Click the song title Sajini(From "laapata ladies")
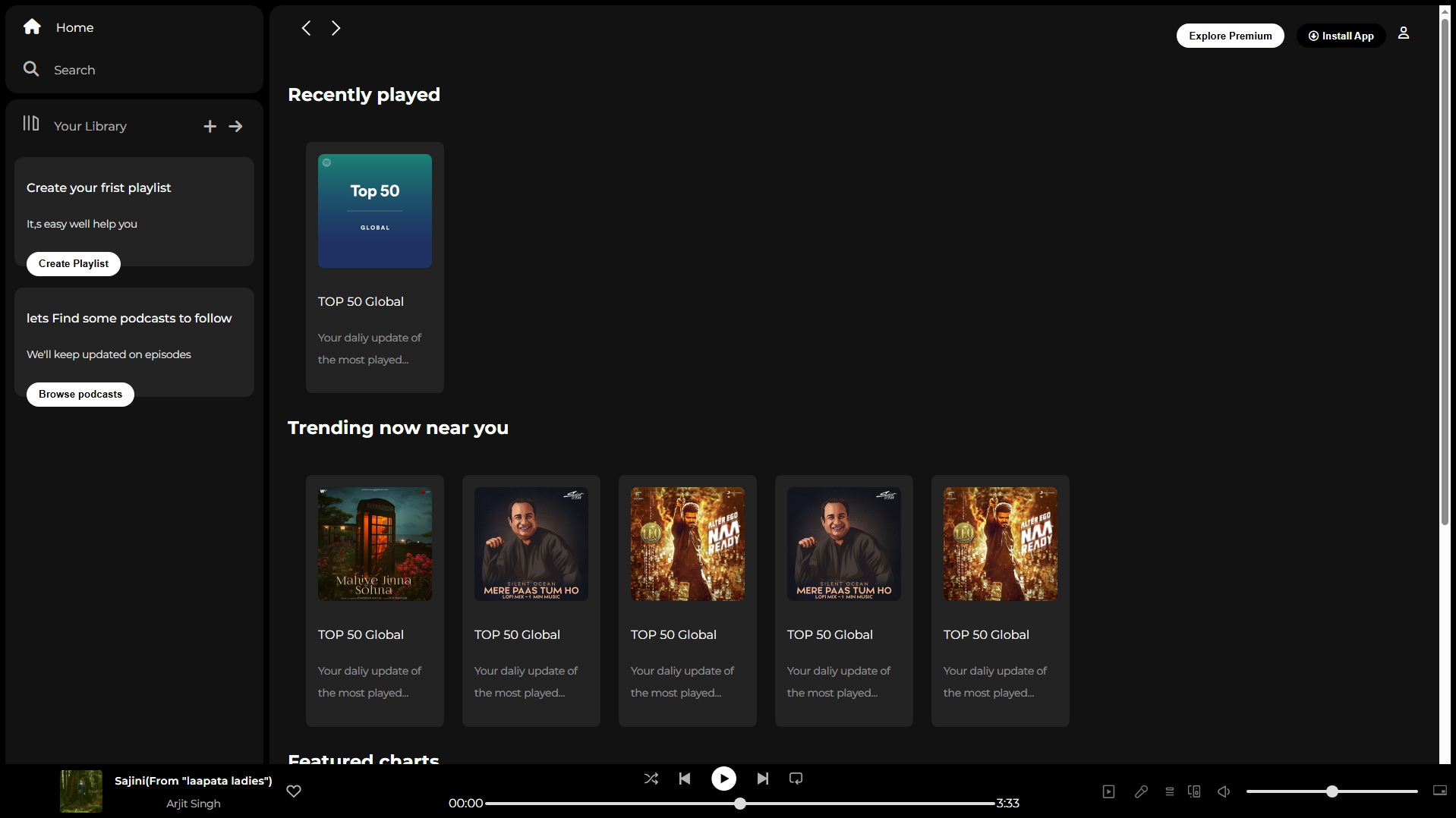Image resolution: width=1456 pixels, height=818 pixels. pyautogui.click(x=194, y=781)
